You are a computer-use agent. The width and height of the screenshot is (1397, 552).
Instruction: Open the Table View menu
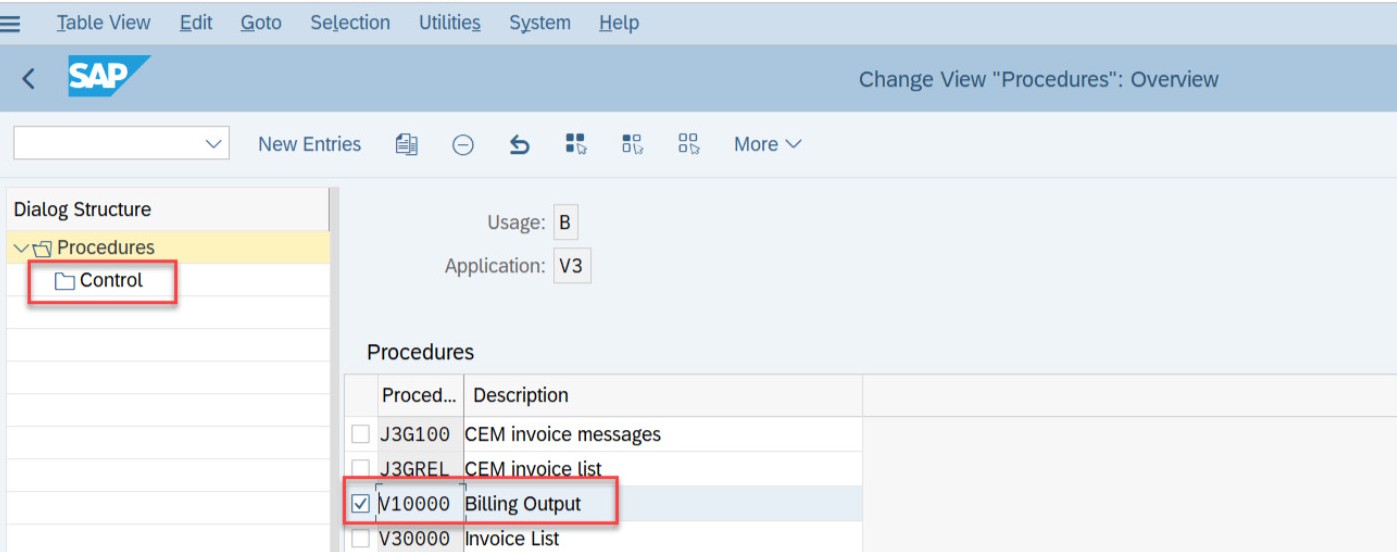click(x=103, y=22)
